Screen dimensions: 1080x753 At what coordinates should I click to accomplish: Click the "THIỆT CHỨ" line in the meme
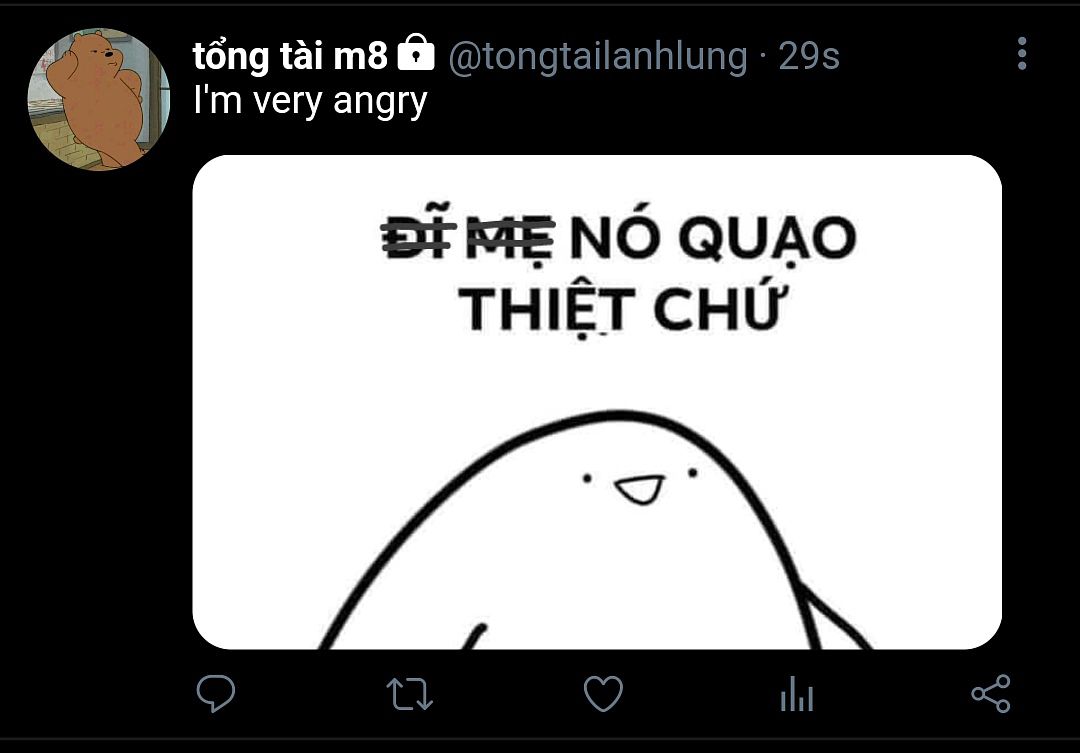point(622,308)
